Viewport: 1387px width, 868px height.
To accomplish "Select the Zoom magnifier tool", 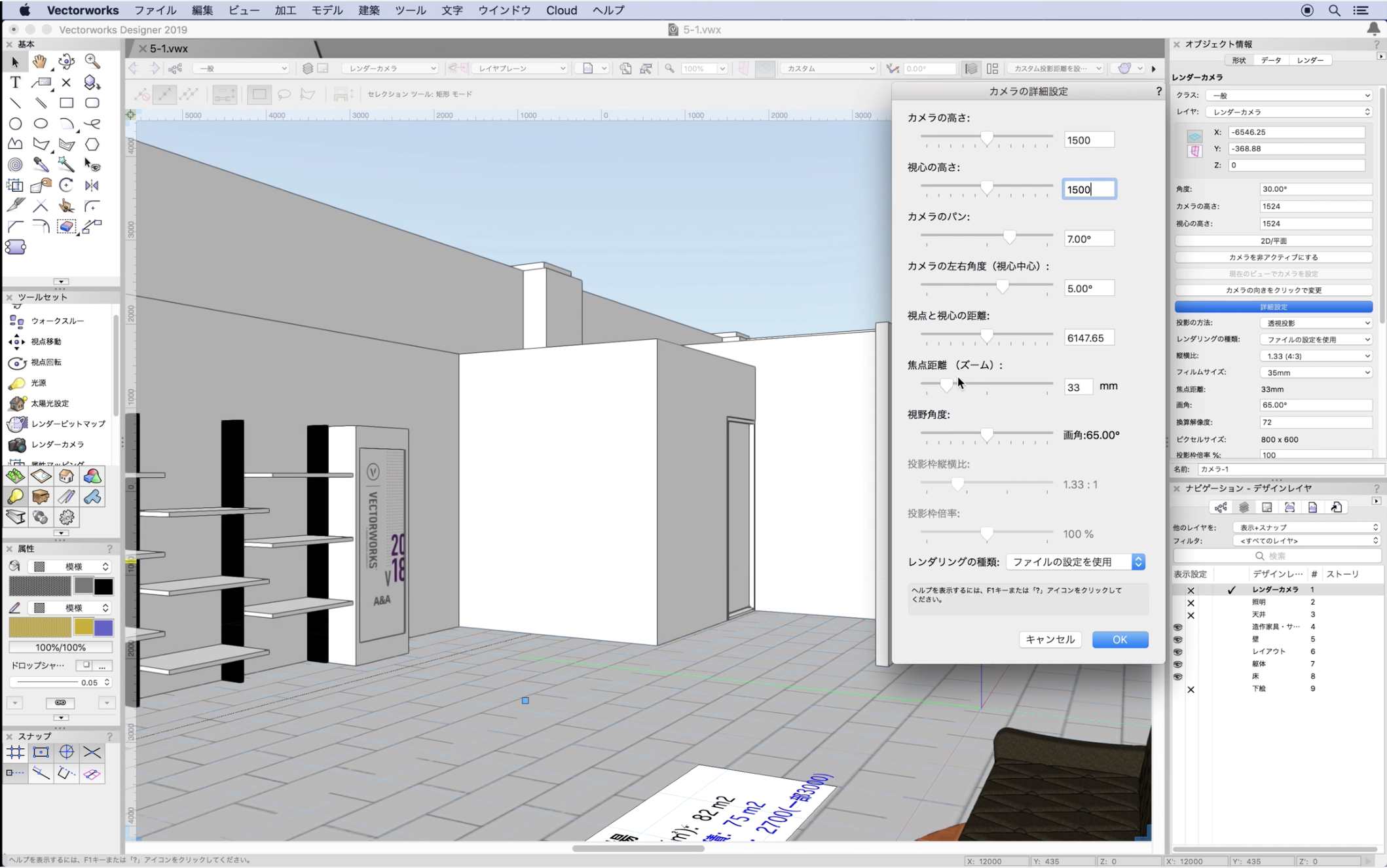I will point(92,62).
